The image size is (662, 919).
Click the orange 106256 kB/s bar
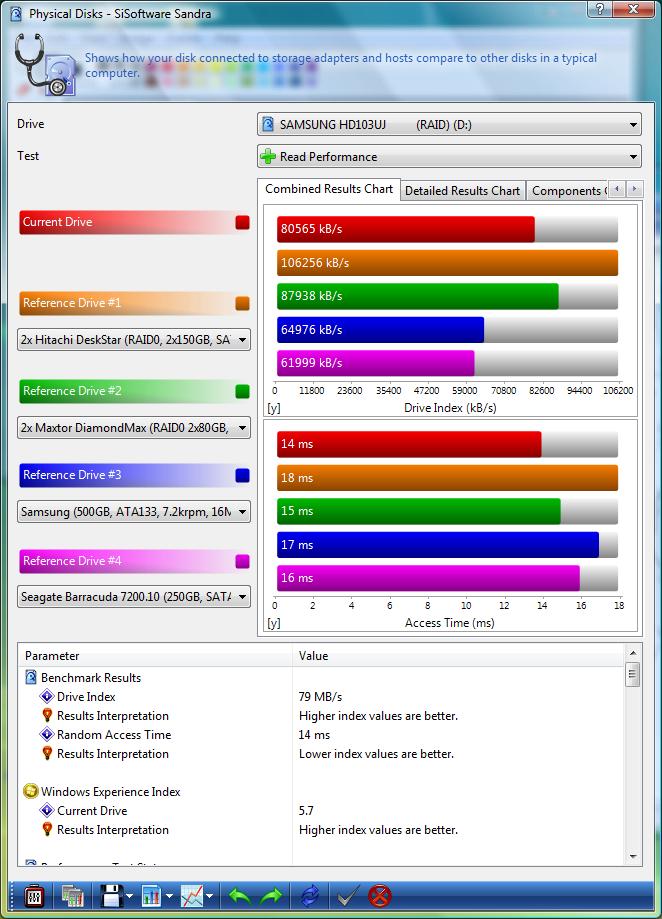click(x=448, y=263)
